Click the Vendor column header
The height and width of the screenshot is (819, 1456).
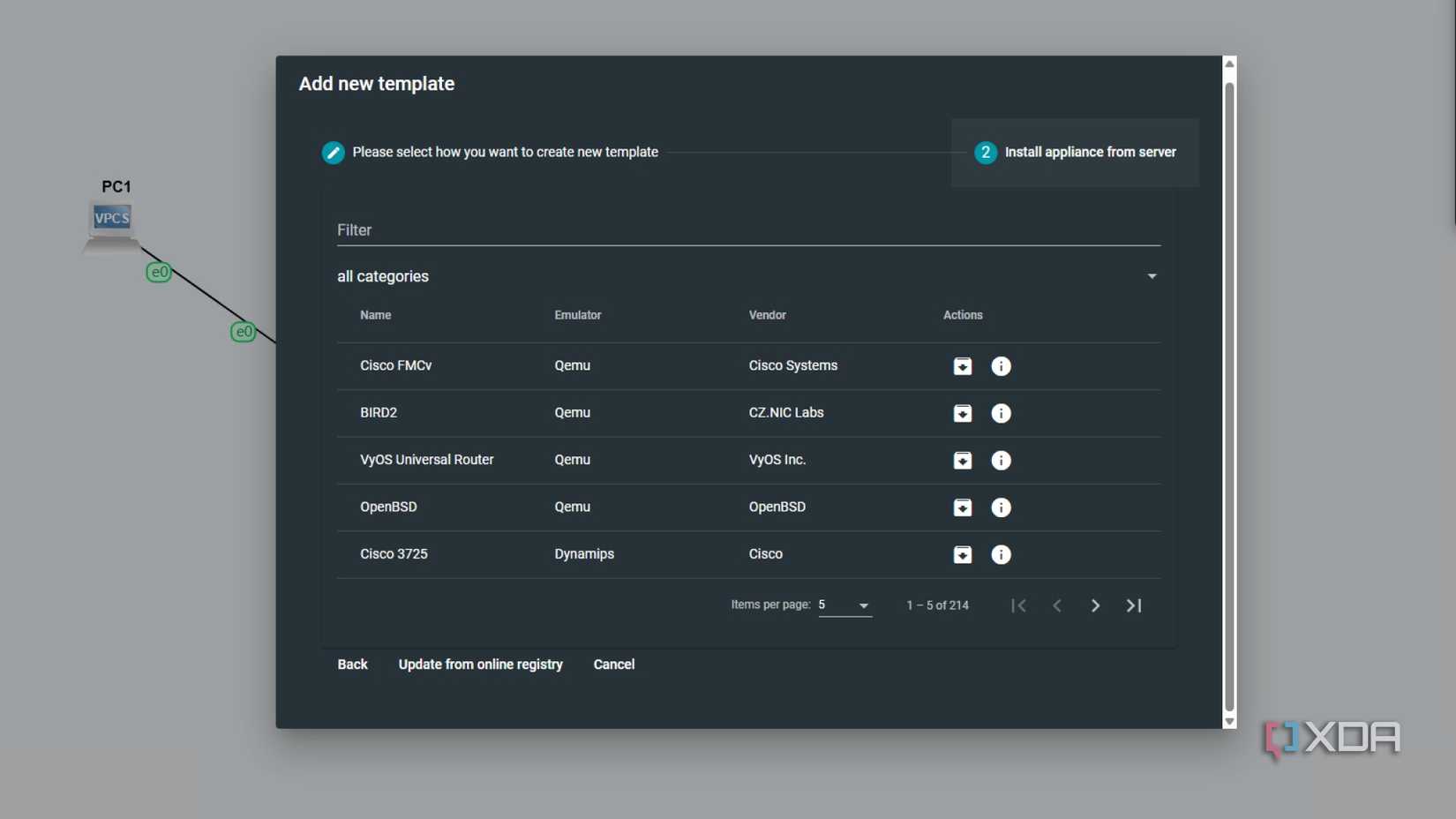coord(768,315)
